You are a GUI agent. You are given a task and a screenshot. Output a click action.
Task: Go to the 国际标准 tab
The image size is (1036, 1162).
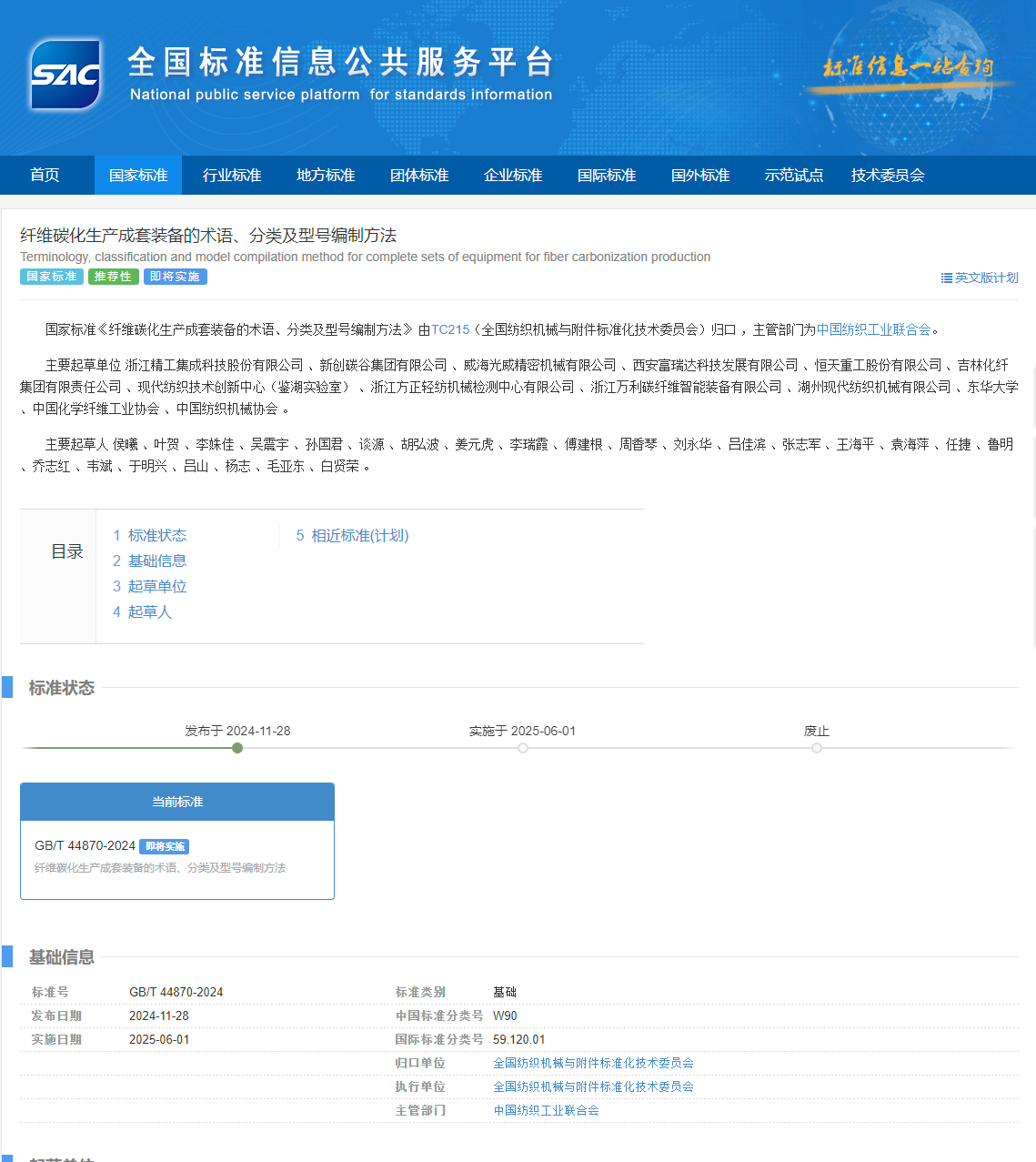click(607, 176)
